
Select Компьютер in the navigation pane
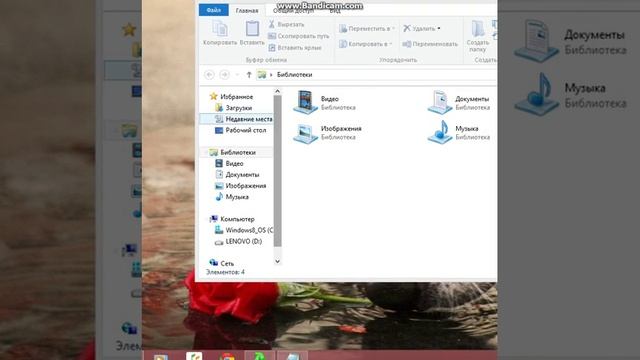[x=232, y=219]
